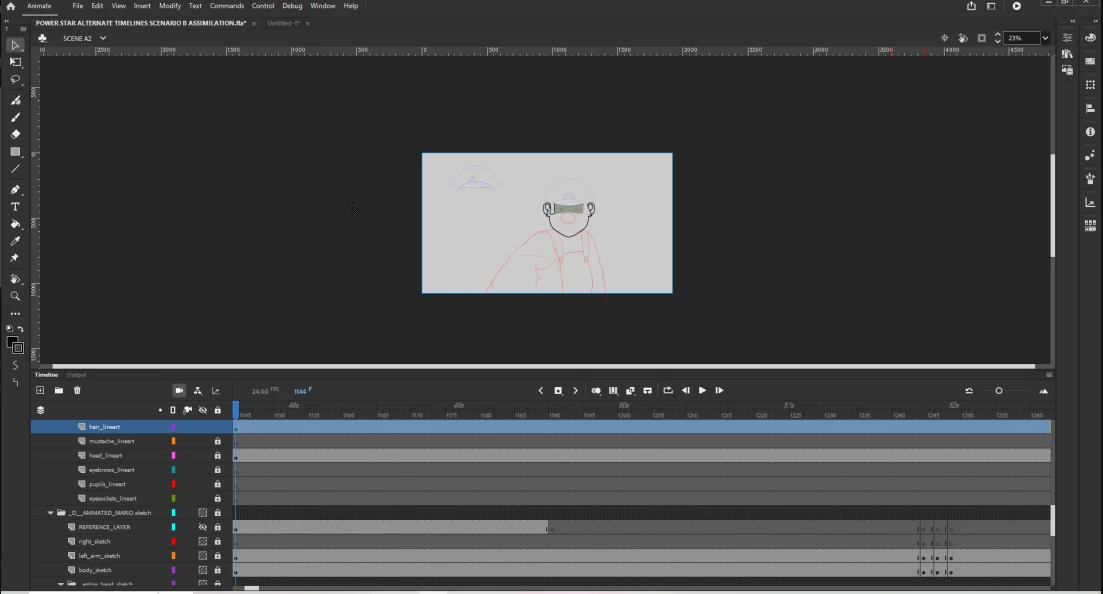This screenshot has height=594, width=1103.
Task: Click the Loop playback icon
Action: click(x=668, y=391)
